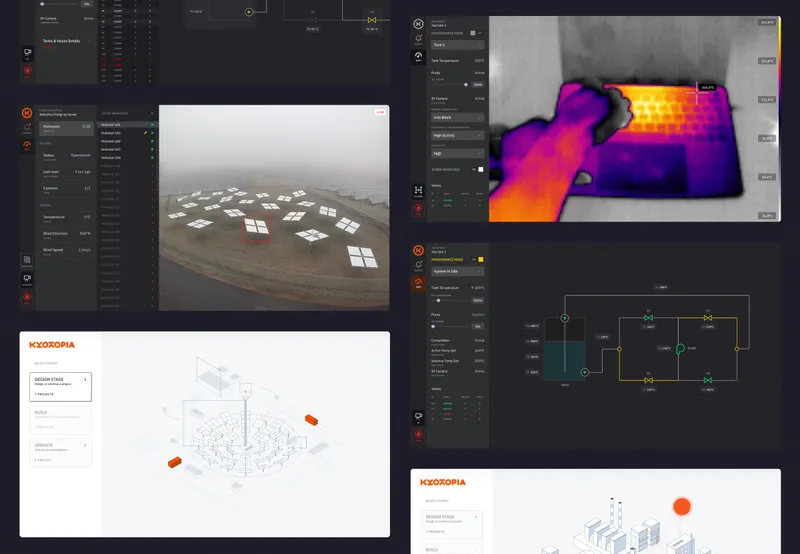Click Wind Speed 2.4m/s row

pyautogui.click(x=66, y=251)
